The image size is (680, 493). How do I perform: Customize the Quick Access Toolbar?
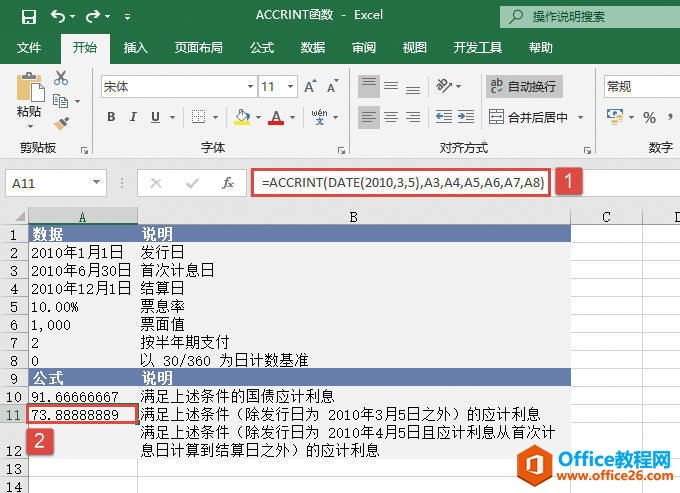point(128,17)
